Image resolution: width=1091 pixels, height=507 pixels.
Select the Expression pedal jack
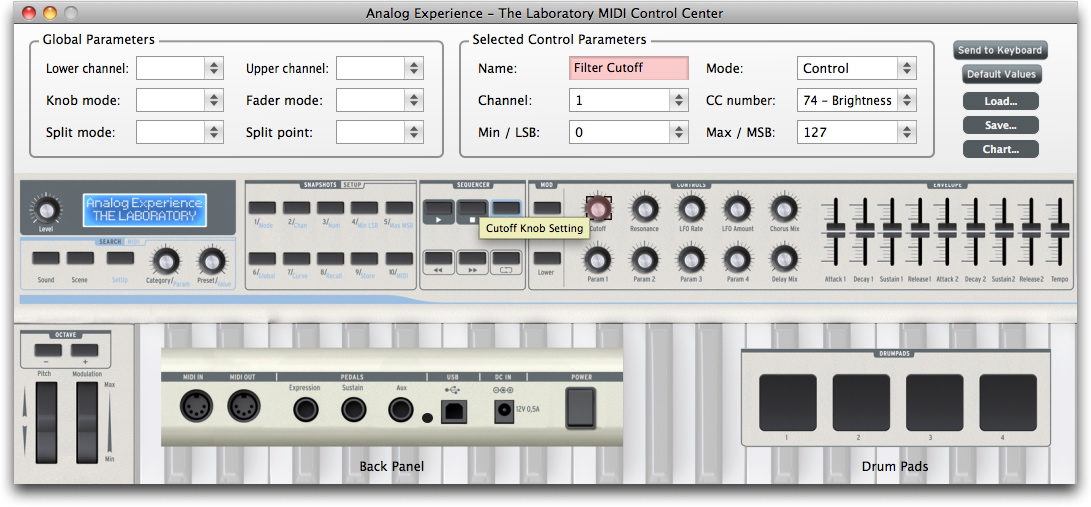click(x=306, y=410)
